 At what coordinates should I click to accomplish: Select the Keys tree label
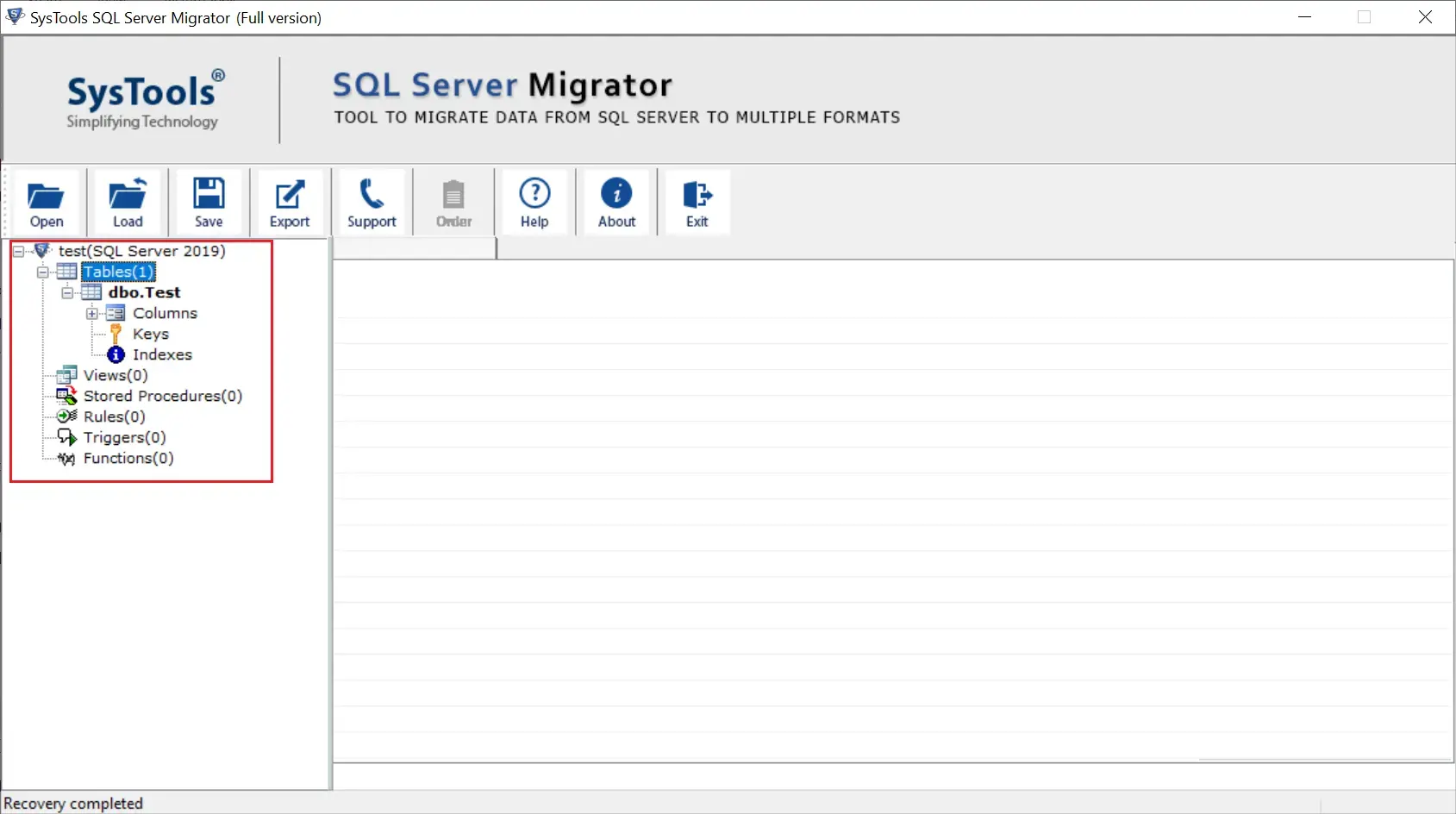[151, 334]
